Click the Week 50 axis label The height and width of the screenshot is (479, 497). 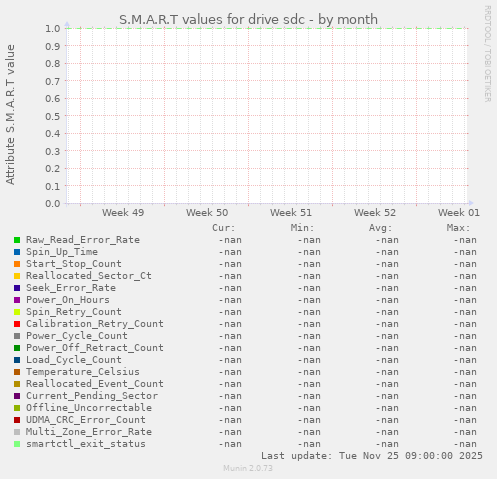[x=207, y=213]
